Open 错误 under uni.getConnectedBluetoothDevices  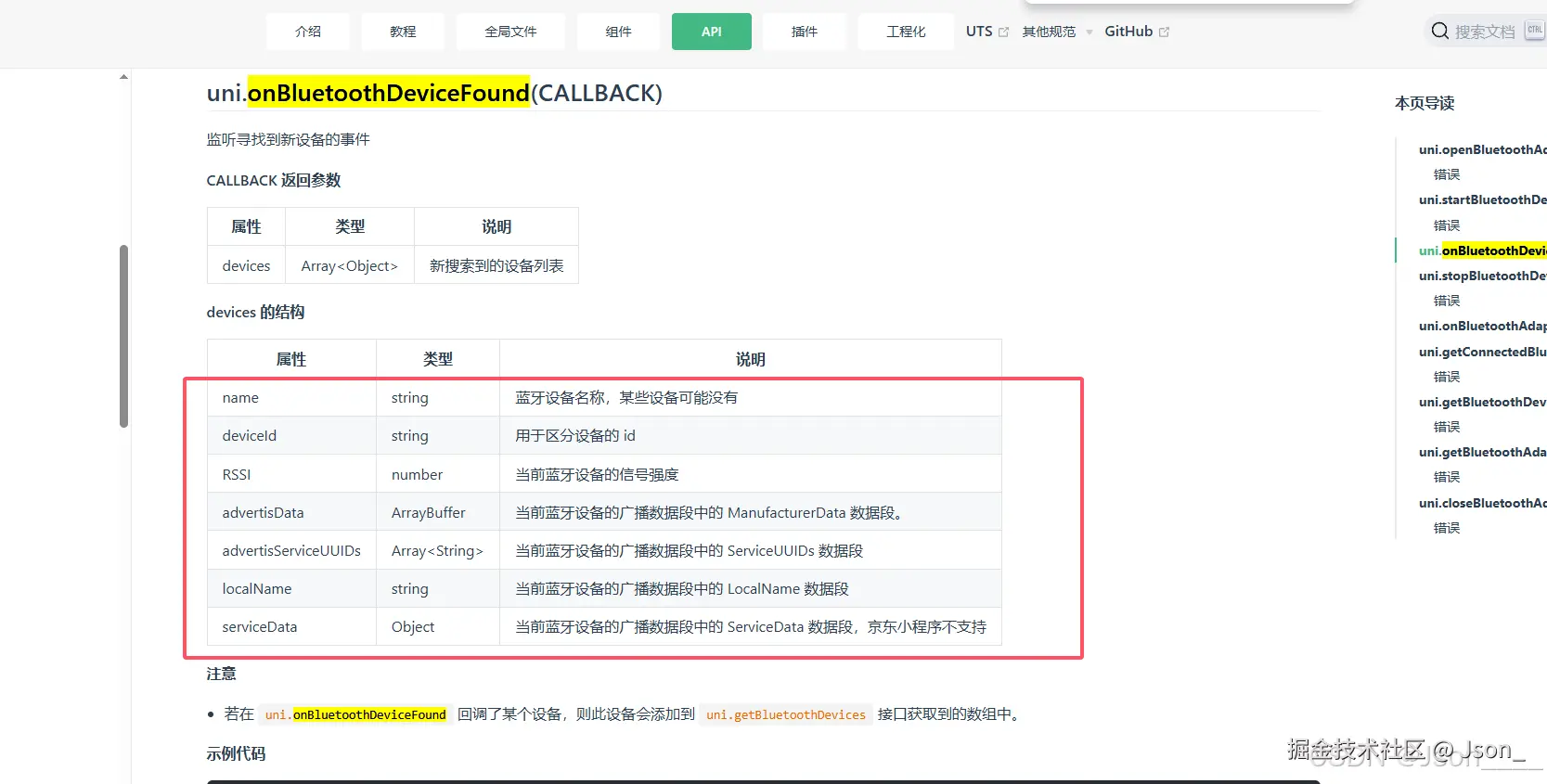coord(1447,377)
